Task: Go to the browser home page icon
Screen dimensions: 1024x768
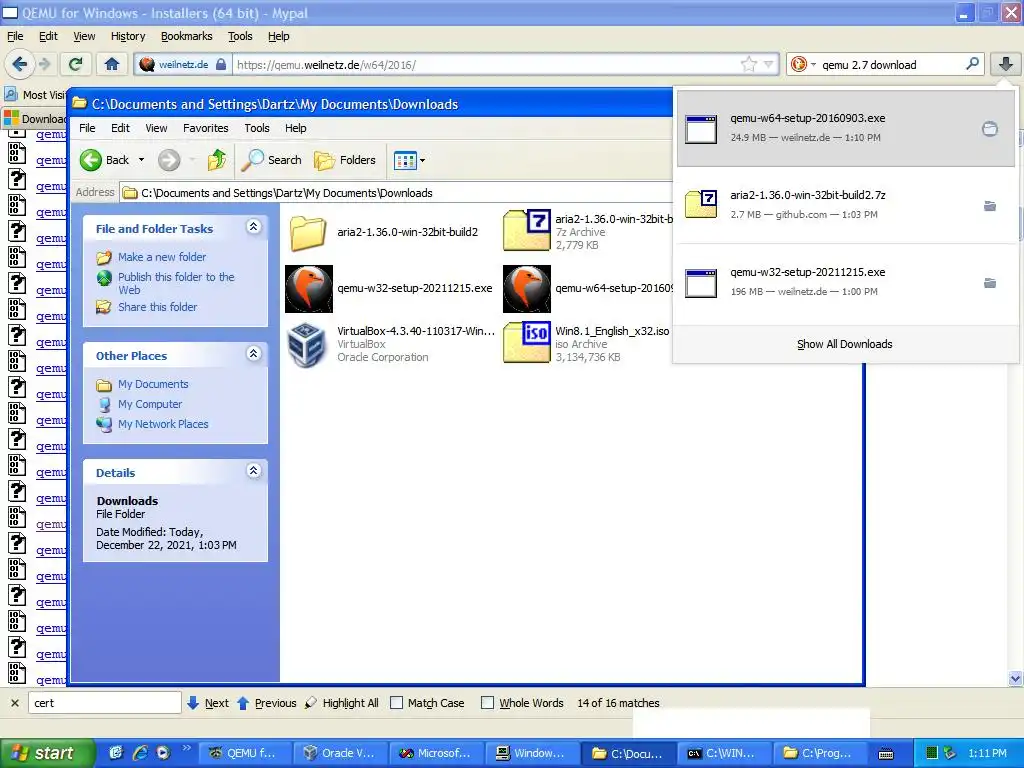Action: (112, 64)
